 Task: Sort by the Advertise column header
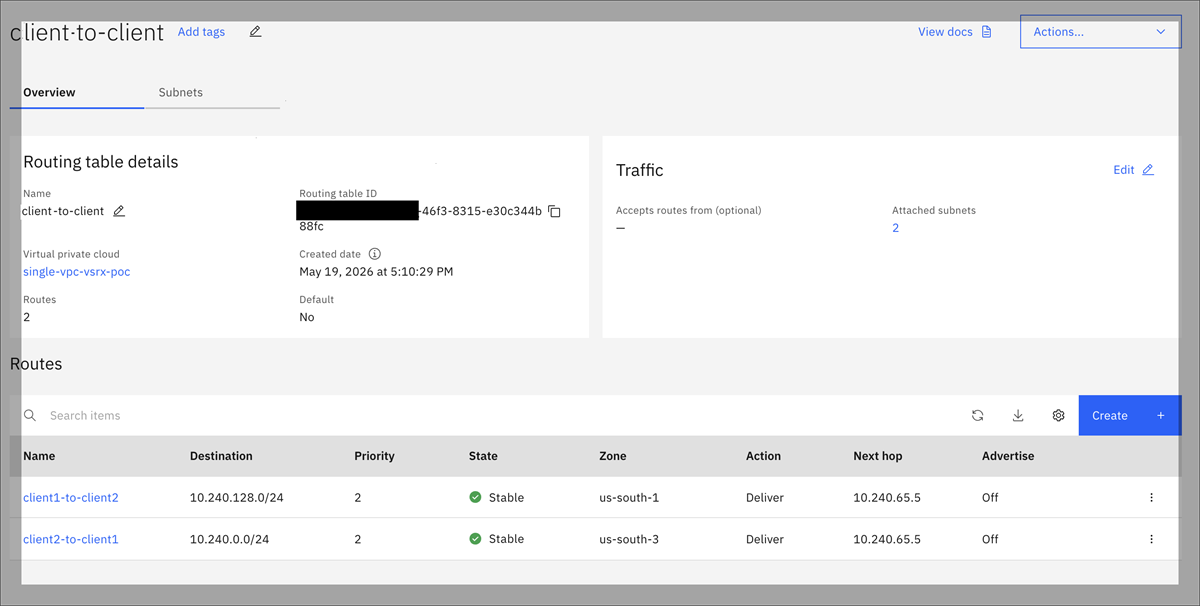1008,456
